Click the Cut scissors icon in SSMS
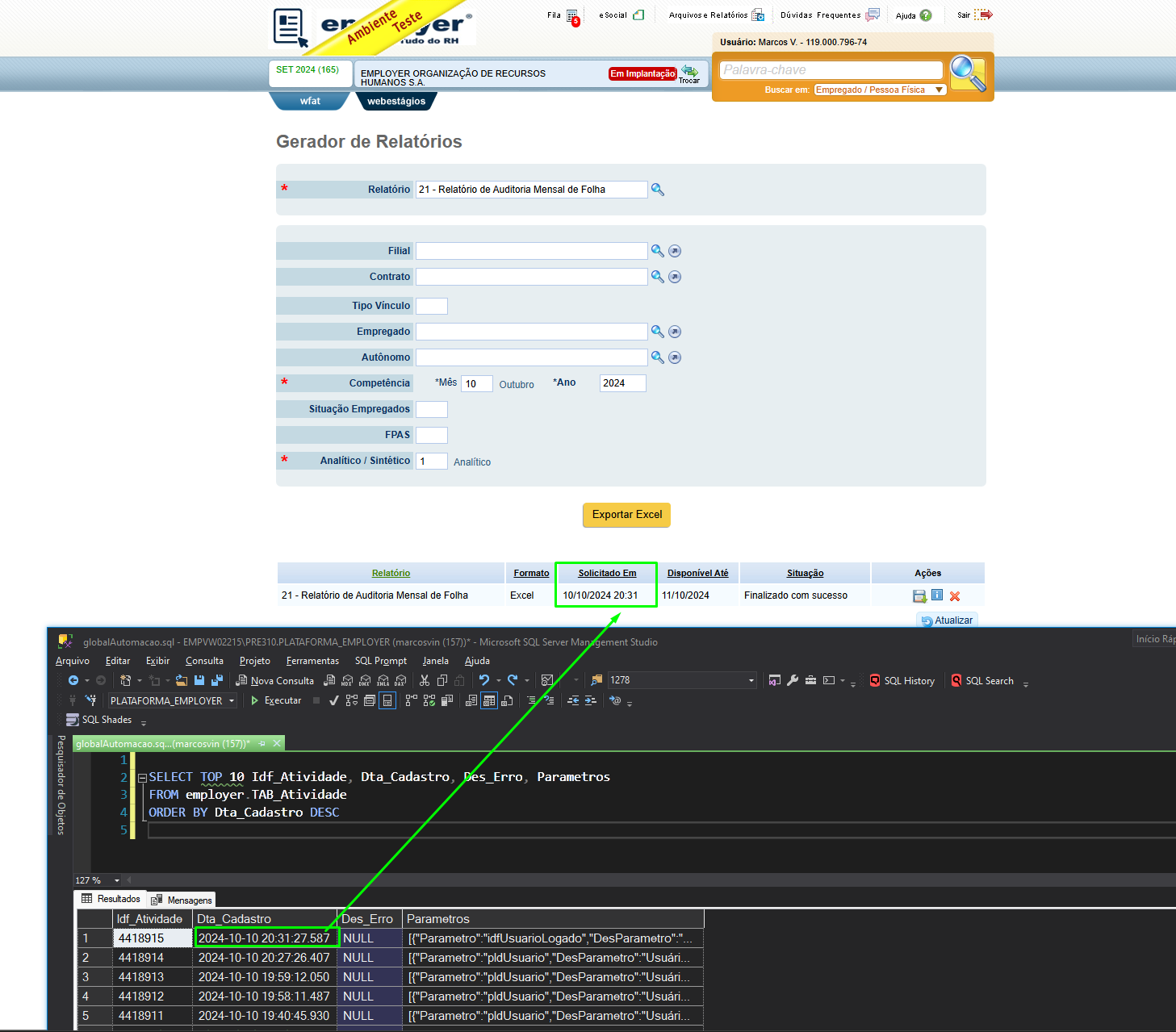The height and width of the screenshot is (1032, 1176). 425,680
